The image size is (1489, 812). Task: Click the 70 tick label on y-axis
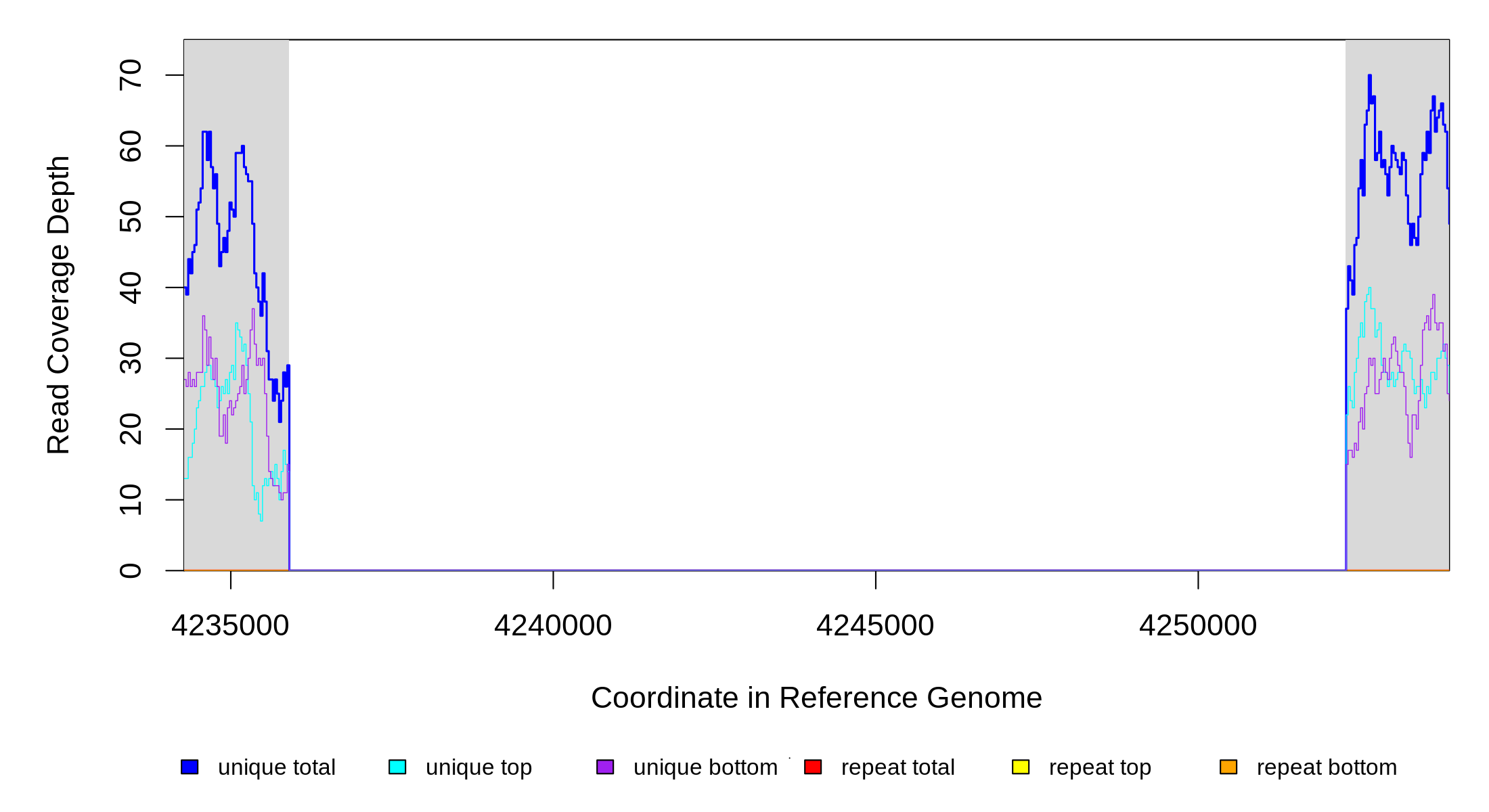click(131, 75)
